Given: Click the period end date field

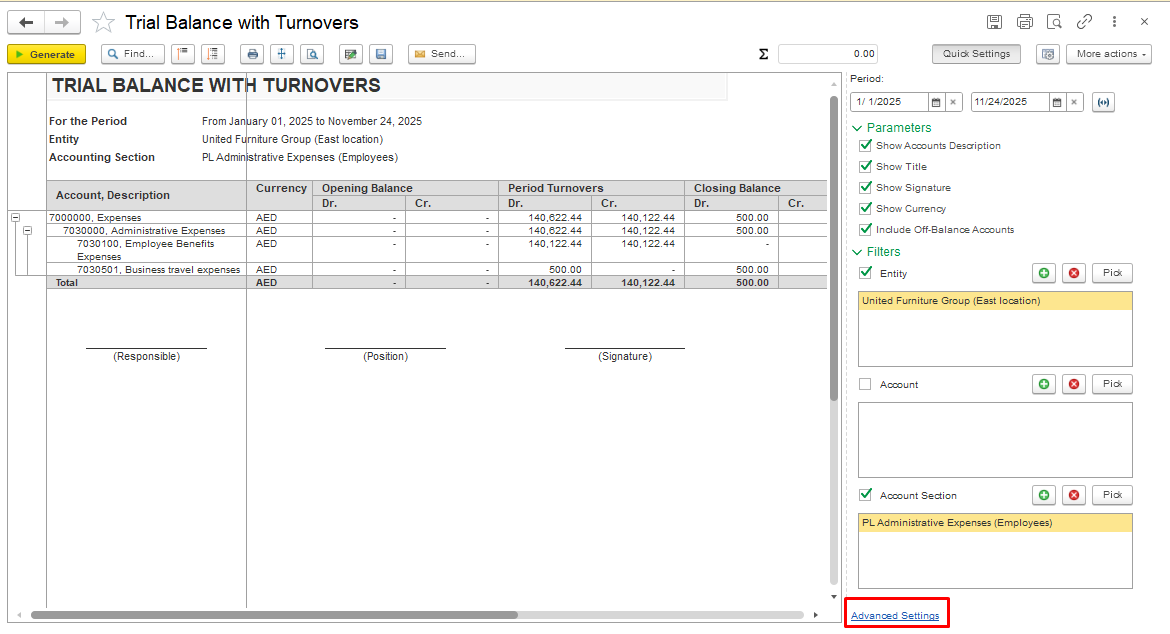Looking at the screenshot, I should [1008, 102].
